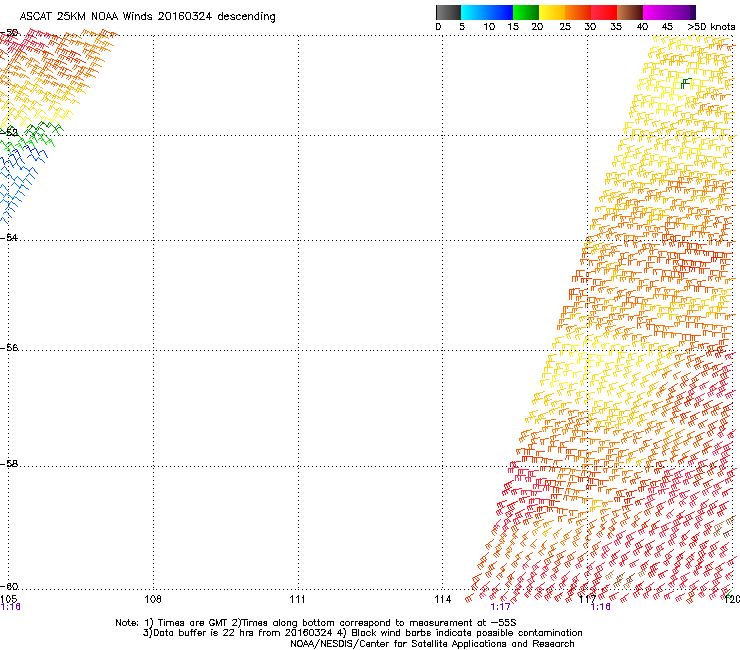Click the '40' label under the color scale
Image resolution: width=740 pixels, height=650 pixels.
pyautogui.click(x=642, y=27)
